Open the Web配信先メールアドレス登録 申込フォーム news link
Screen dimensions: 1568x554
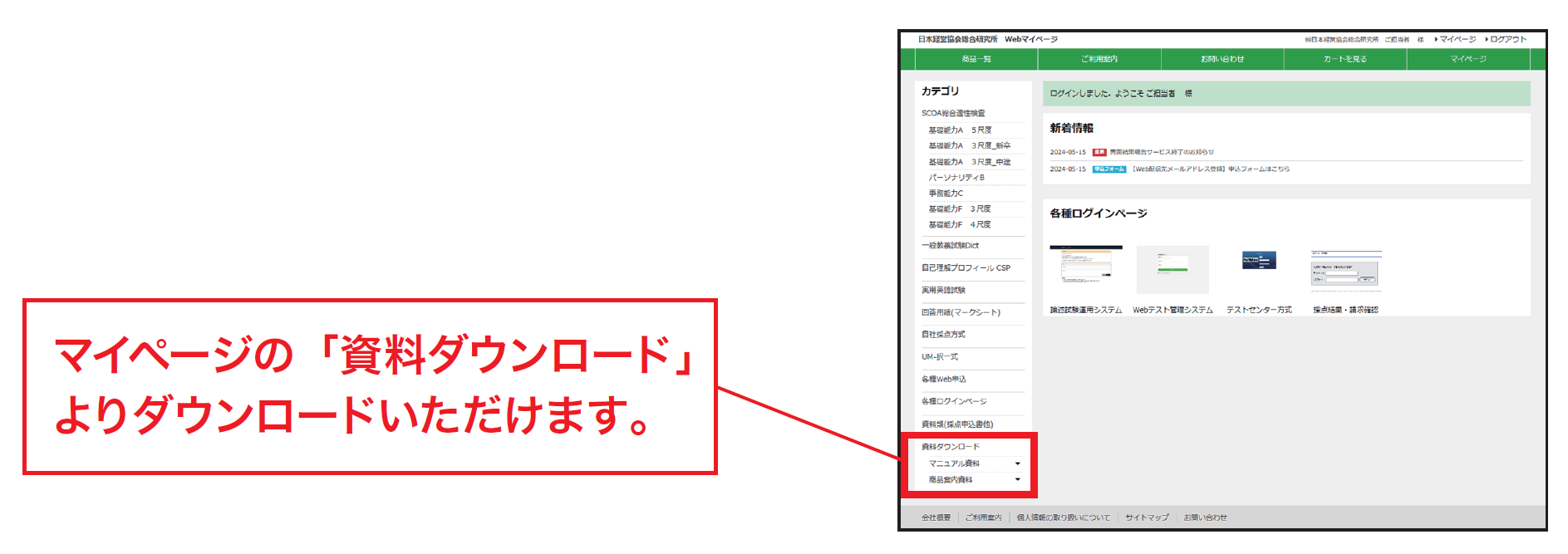[1212, 169]
